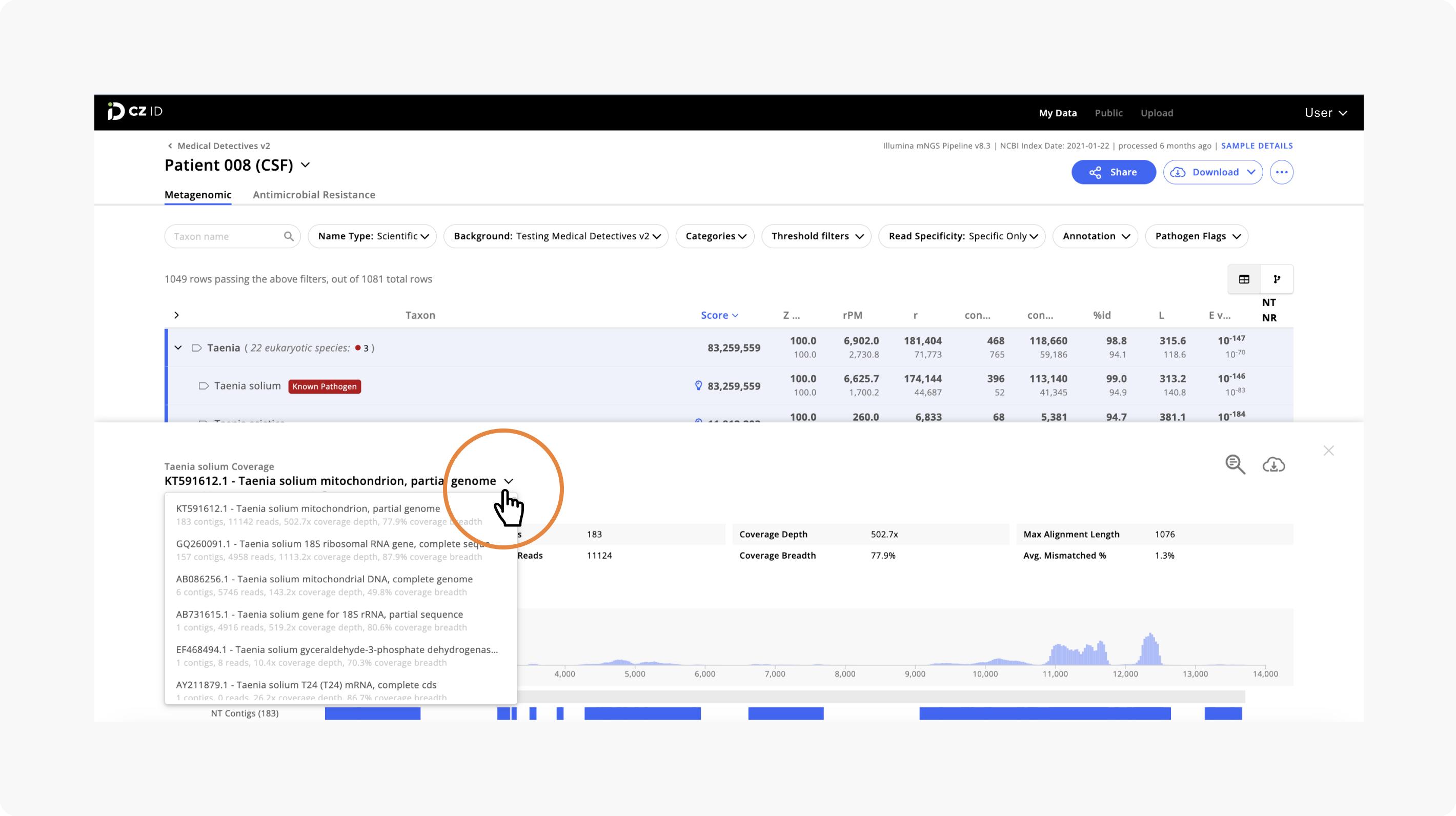Click the Taenia solium taxon name

[x=247, y=386]
